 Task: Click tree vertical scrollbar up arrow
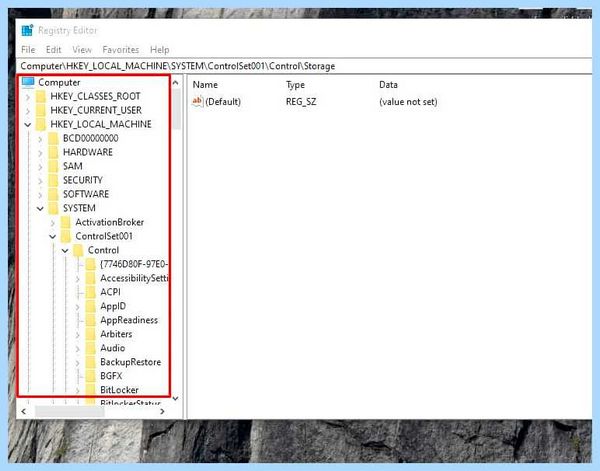[x=176, y=82]
